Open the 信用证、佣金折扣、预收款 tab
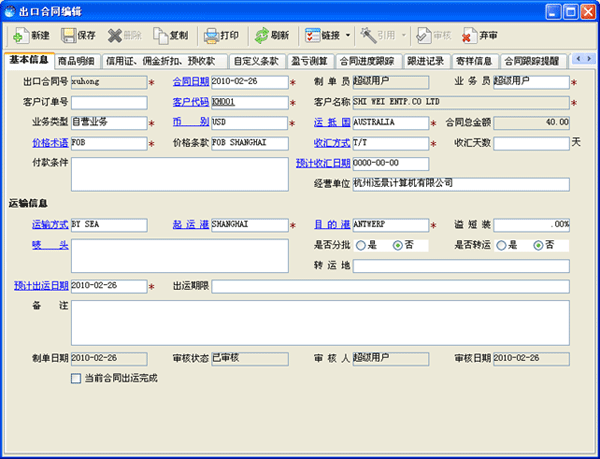Viewport: 600px width, 459px height. (x=165, y=61)
